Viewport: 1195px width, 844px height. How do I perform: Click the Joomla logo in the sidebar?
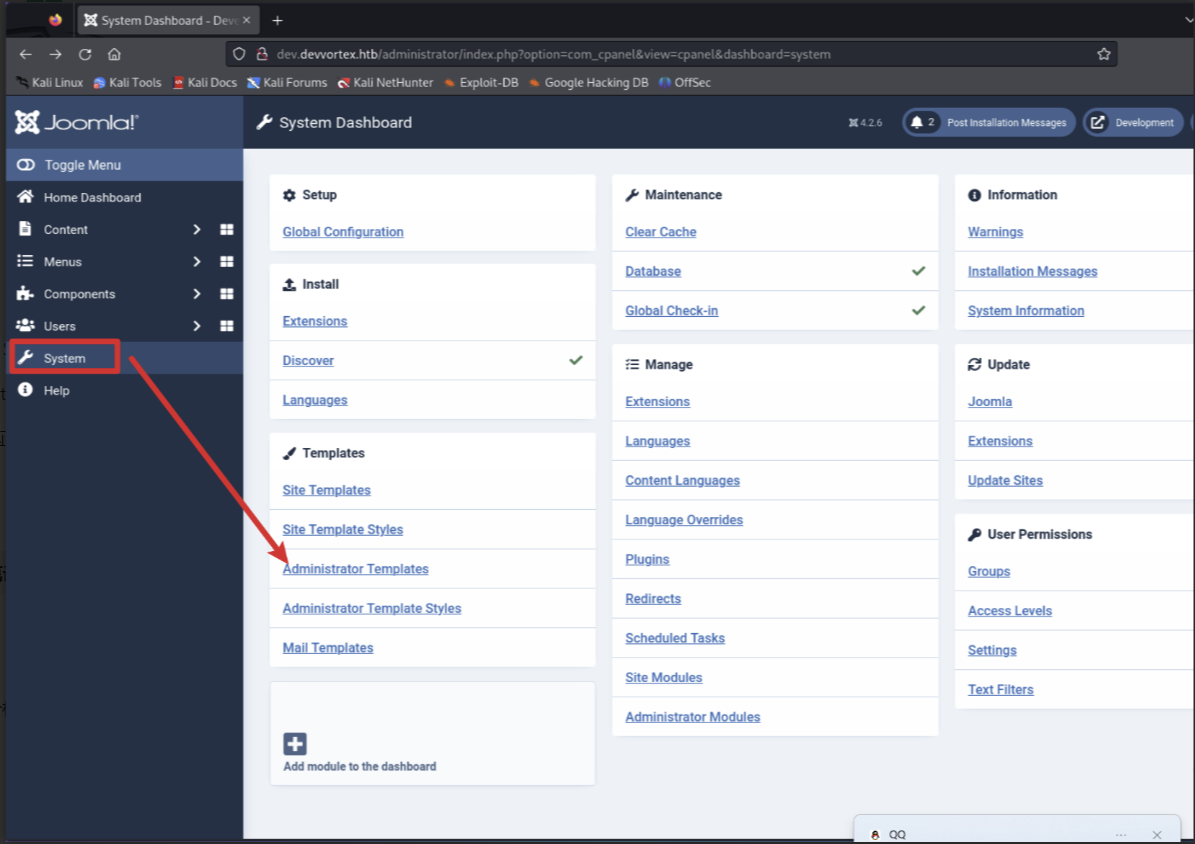pyautogui.click(x=77, y=123)
